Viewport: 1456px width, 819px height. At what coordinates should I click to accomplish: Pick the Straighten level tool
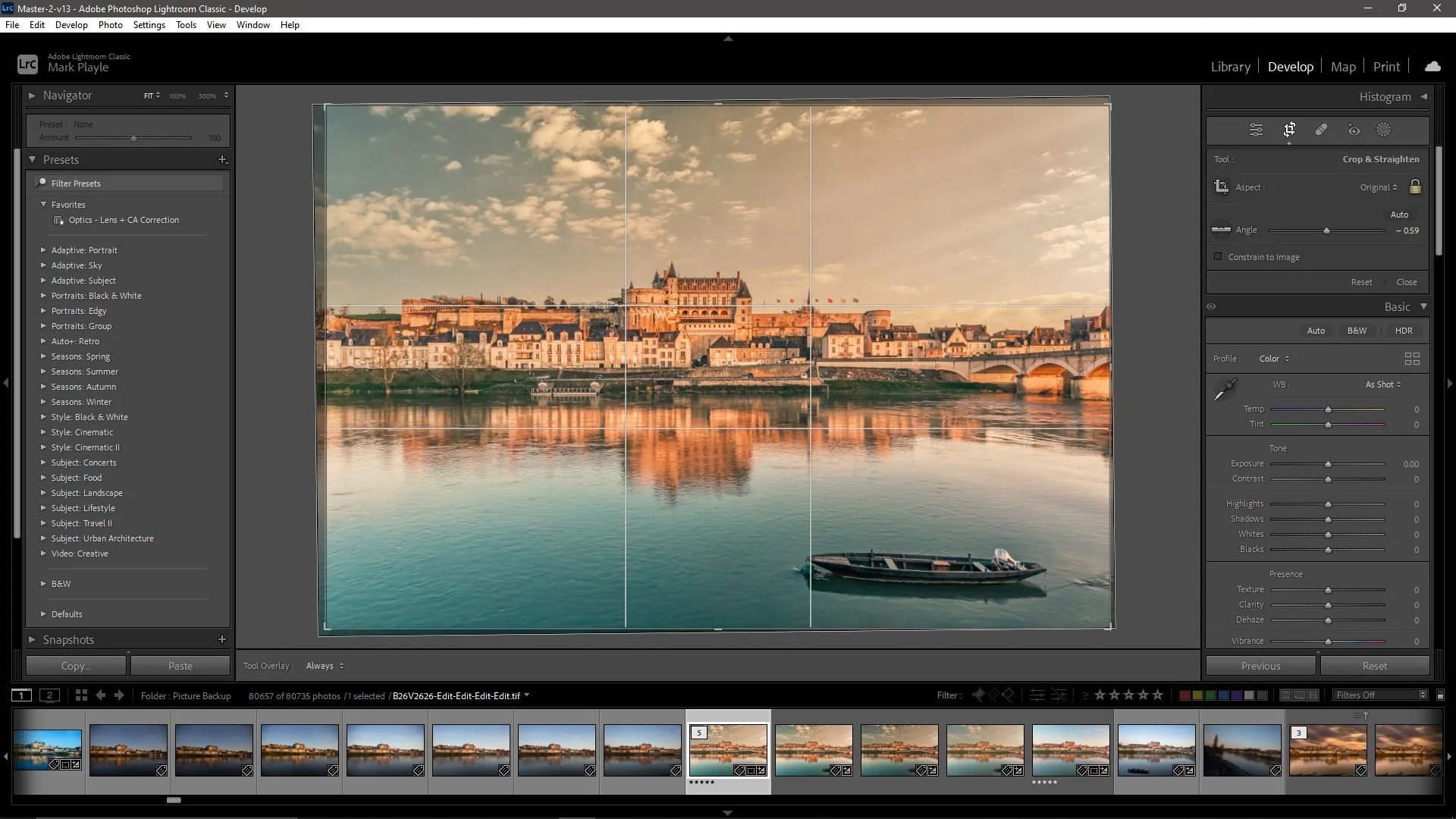pos(1221,229)
